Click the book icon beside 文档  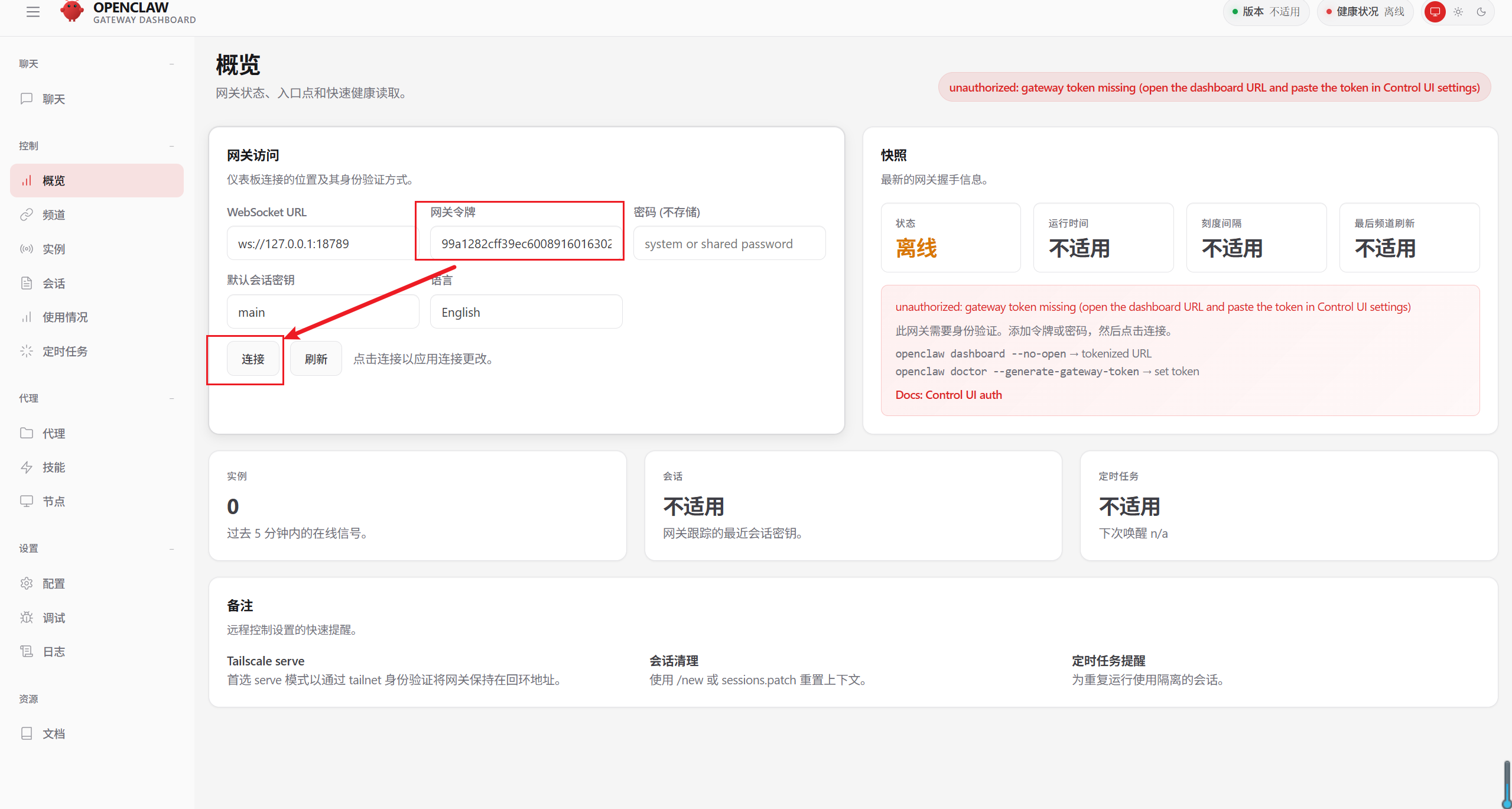(27, 733)
